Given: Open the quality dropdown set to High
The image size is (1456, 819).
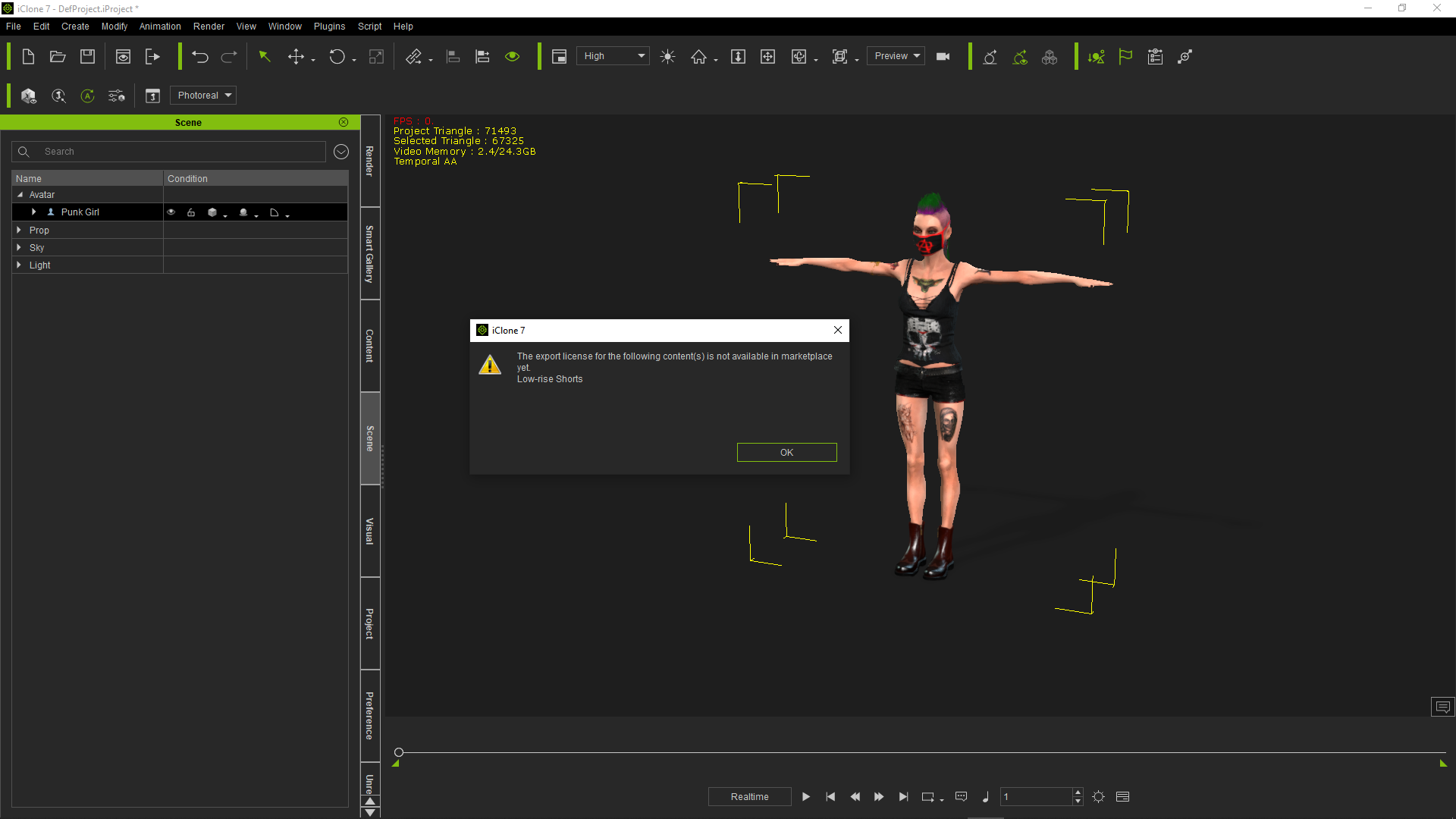Looking at the screenshot, I should [613, 56].
